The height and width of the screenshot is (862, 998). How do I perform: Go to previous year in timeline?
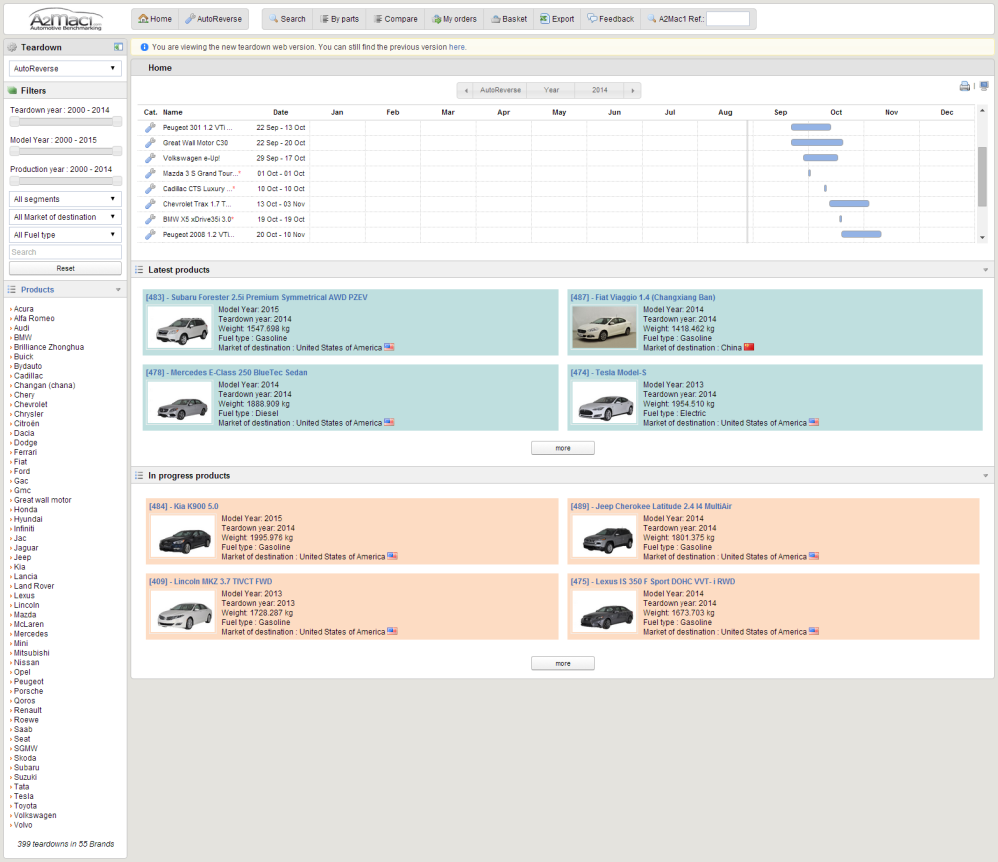(x=466, y=90)
